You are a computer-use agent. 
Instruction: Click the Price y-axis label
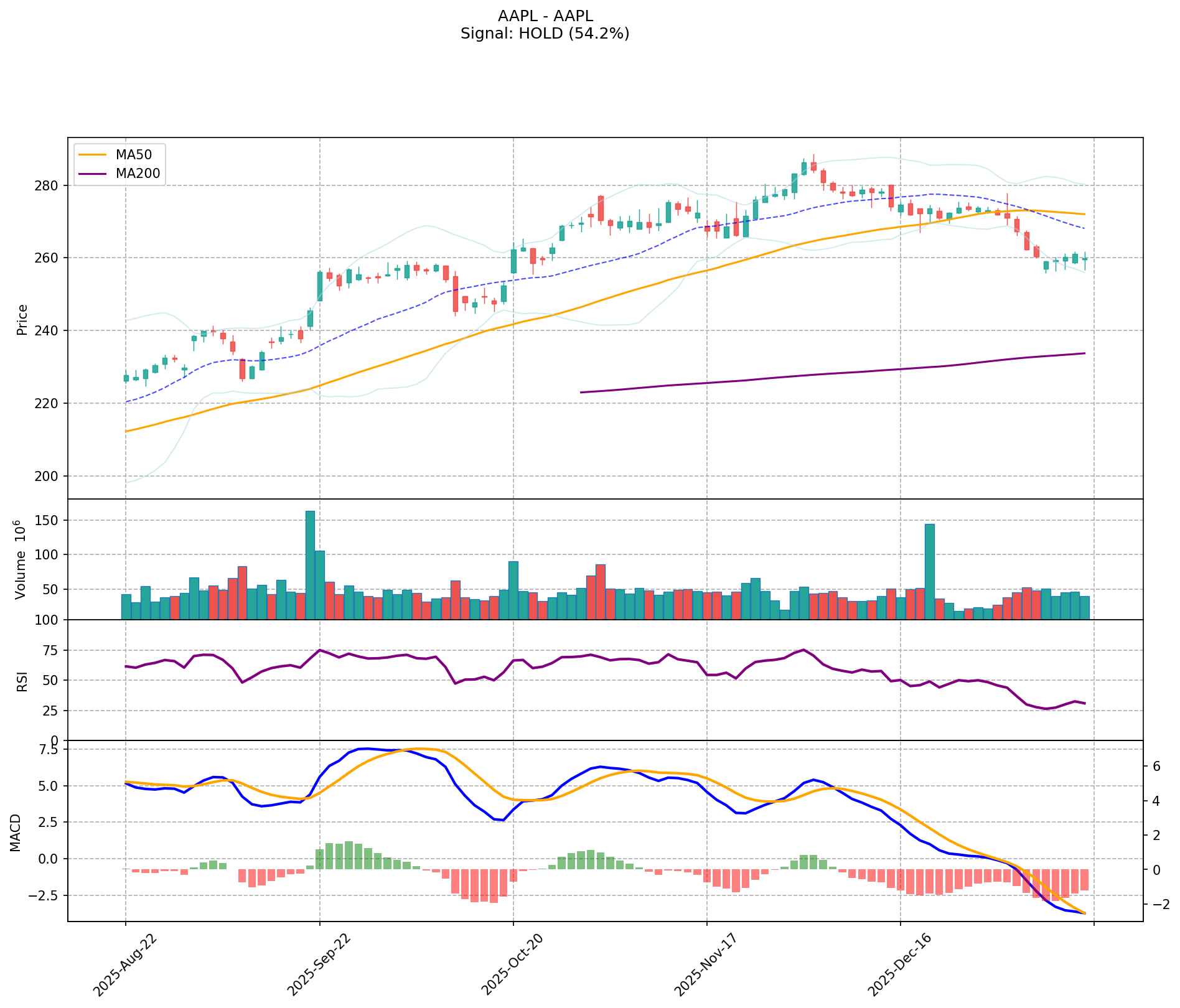tap(22, 319)
